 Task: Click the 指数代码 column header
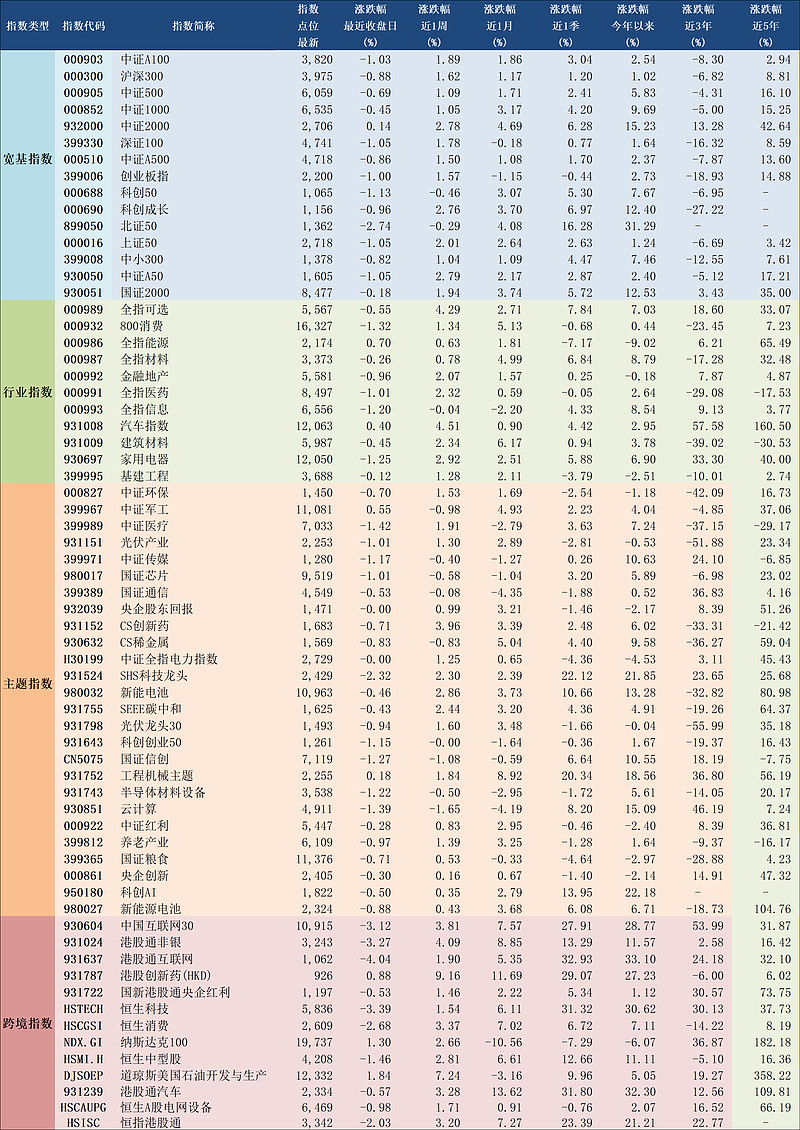tap(82, 25)
